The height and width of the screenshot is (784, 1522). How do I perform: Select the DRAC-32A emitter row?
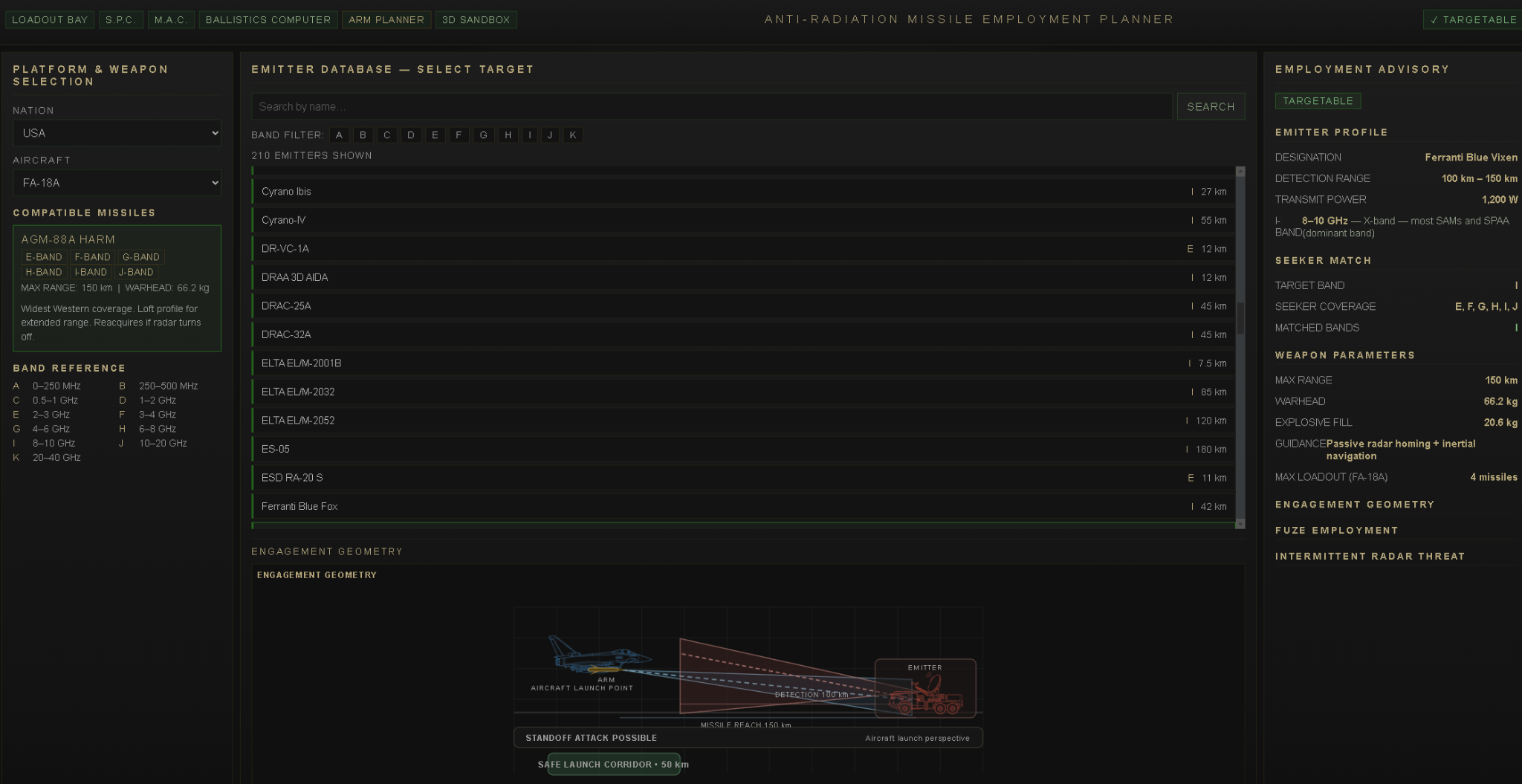coord(743,334)
